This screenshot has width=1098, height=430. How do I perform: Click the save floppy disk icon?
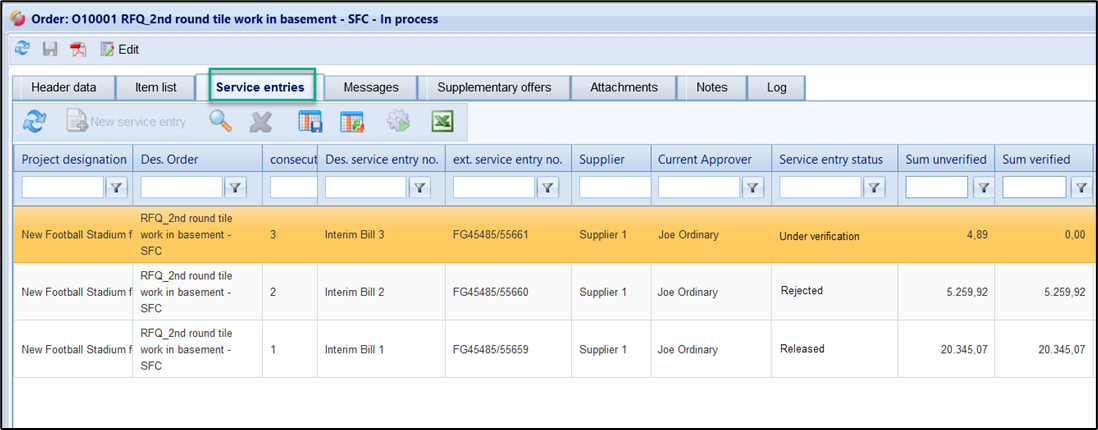(50, 49)
